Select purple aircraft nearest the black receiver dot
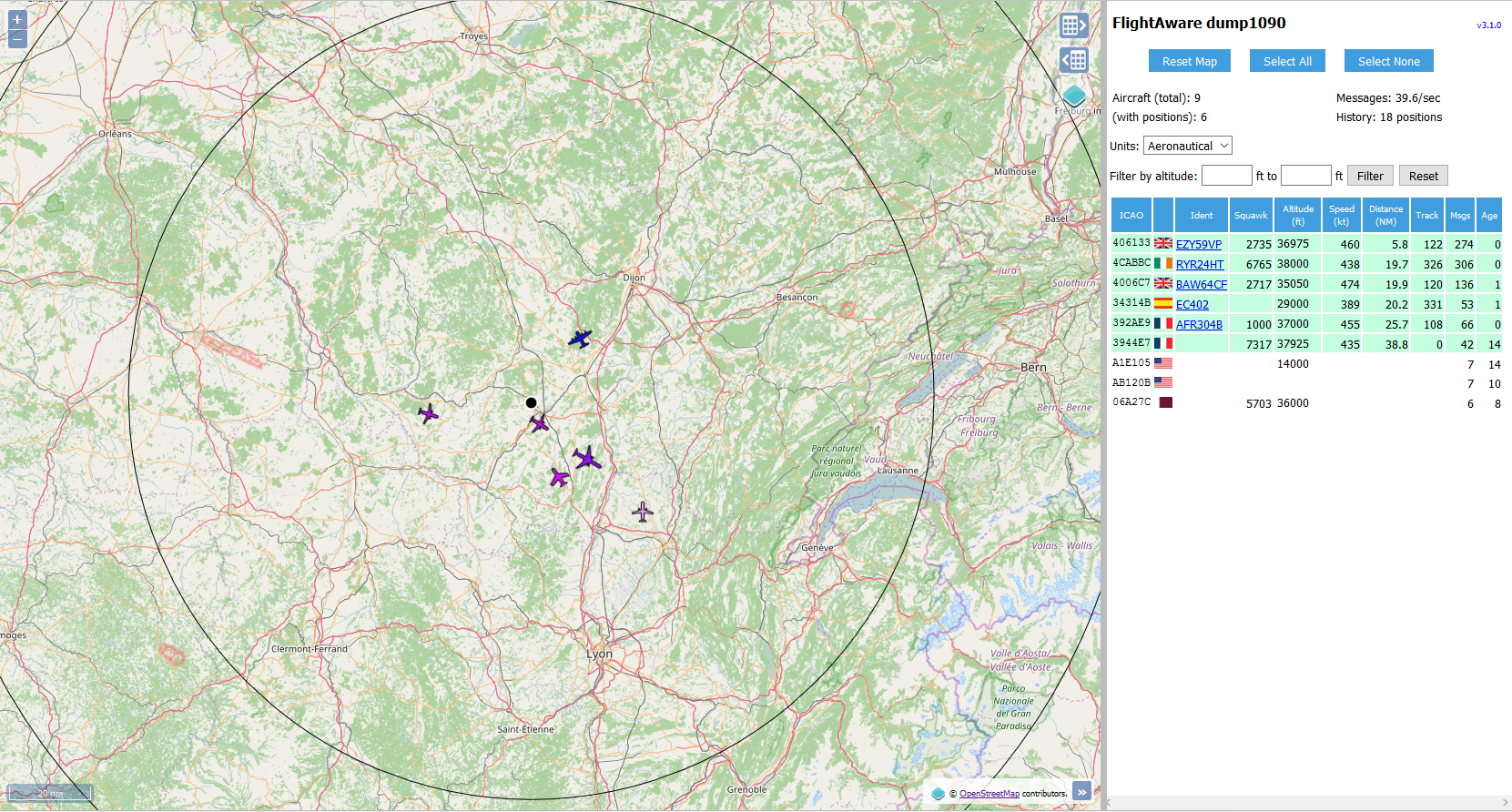Image resolution: width=1512 pixels, height=812 pixels. click(540, 423)
